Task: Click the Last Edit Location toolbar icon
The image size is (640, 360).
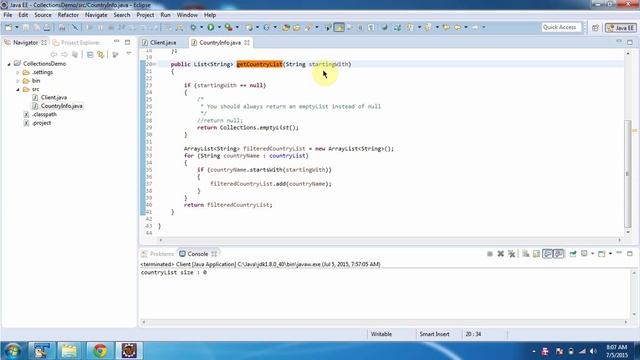Action: 446,27
